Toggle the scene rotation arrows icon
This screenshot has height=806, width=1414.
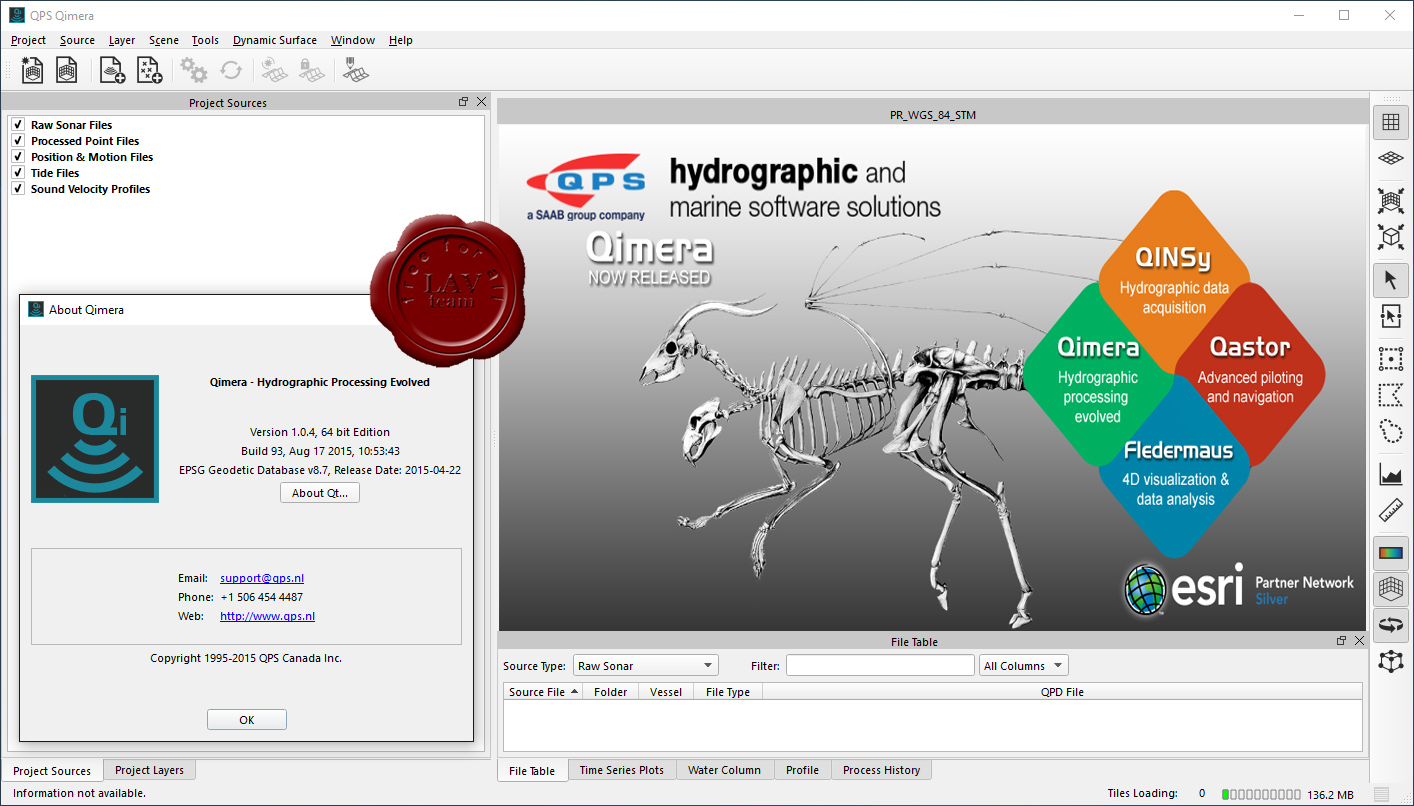(1390, 625)
